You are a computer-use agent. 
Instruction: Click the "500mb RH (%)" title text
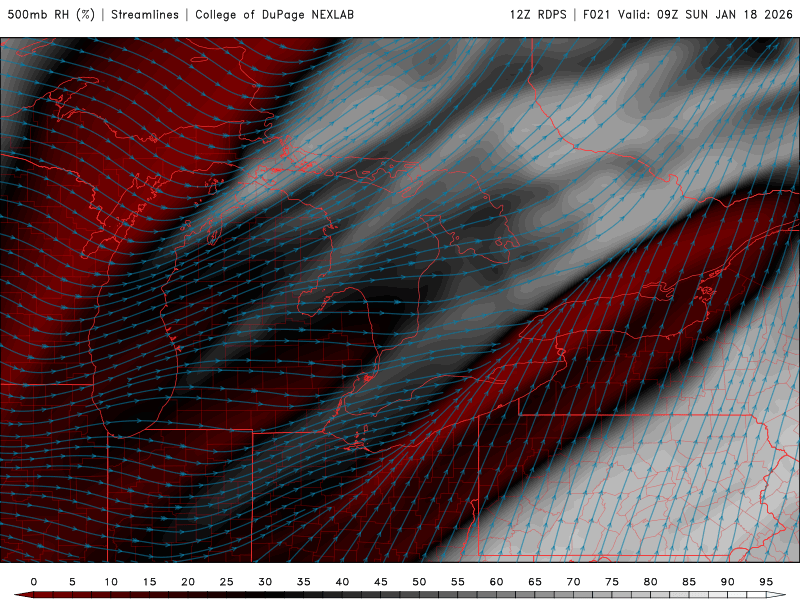click(51, 14)
